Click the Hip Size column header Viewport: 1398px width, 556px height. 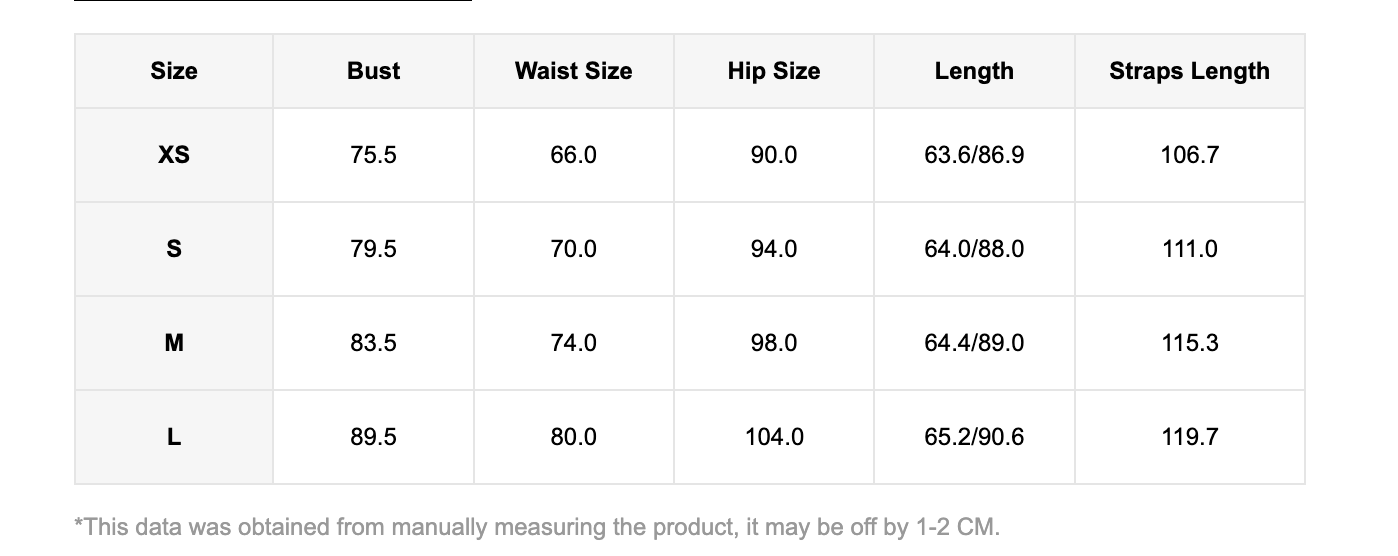pos(773,71)
